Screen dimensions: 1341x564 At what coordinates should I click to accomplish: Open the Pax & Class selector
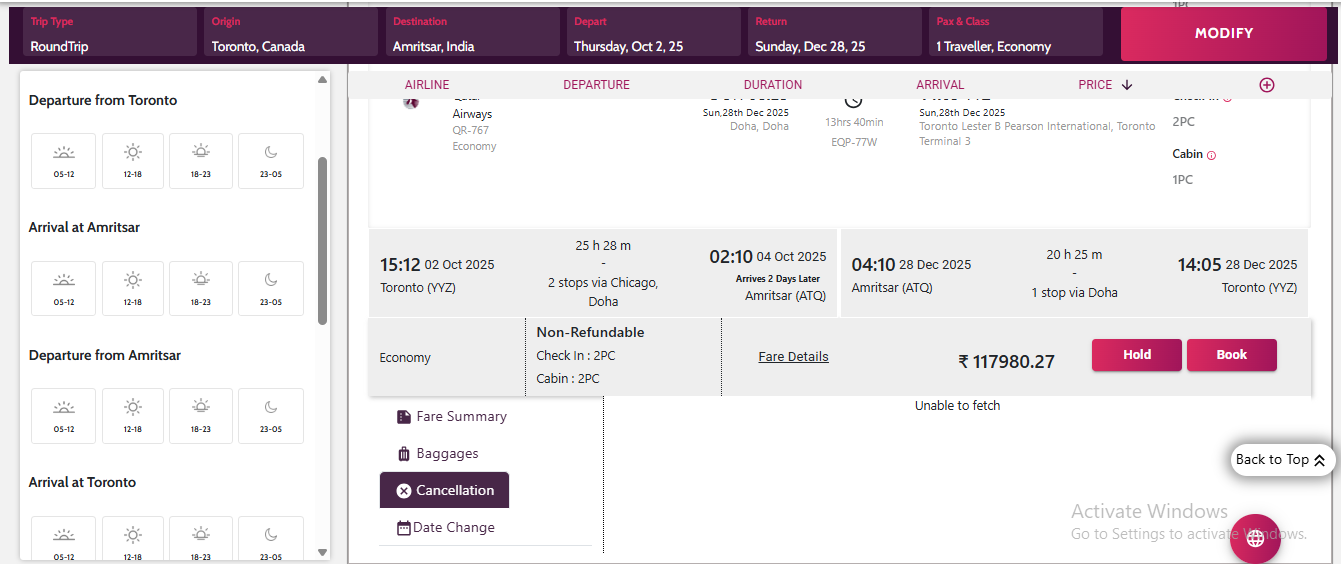(1016, 34)
